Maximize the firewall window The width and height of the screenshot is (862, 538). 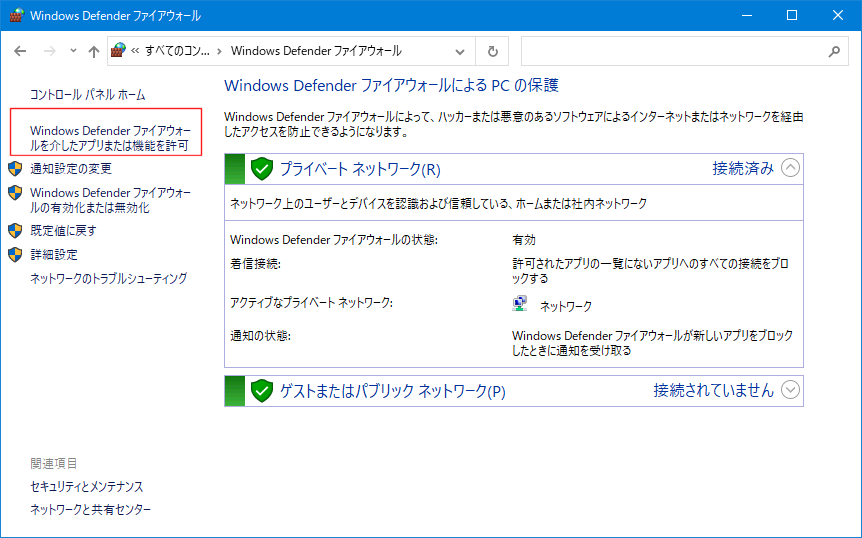792,15
